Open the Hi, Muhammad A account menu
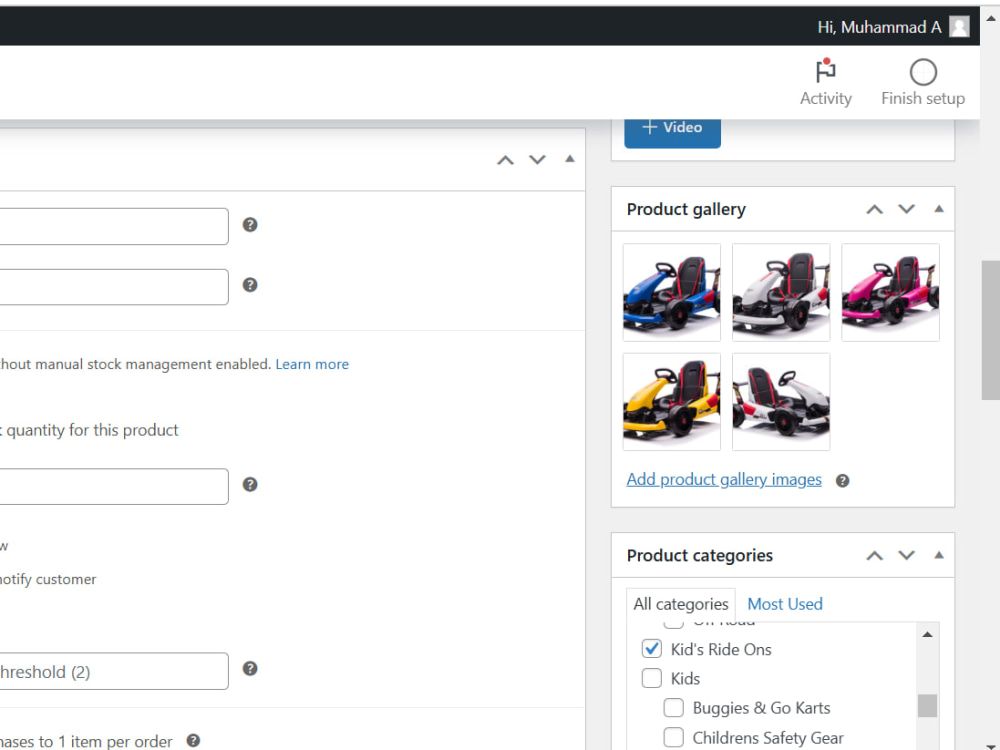1000x750 pixels. click(879, 27)
